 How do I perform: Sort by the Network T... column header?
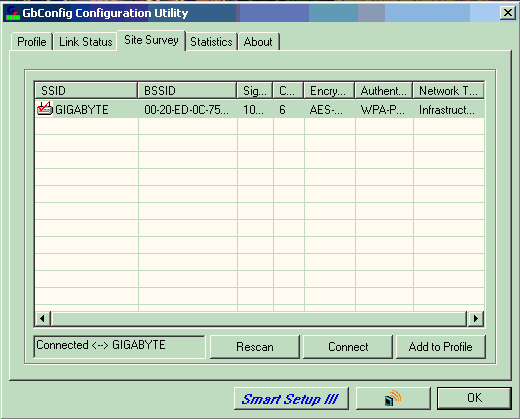click(449, 90)
